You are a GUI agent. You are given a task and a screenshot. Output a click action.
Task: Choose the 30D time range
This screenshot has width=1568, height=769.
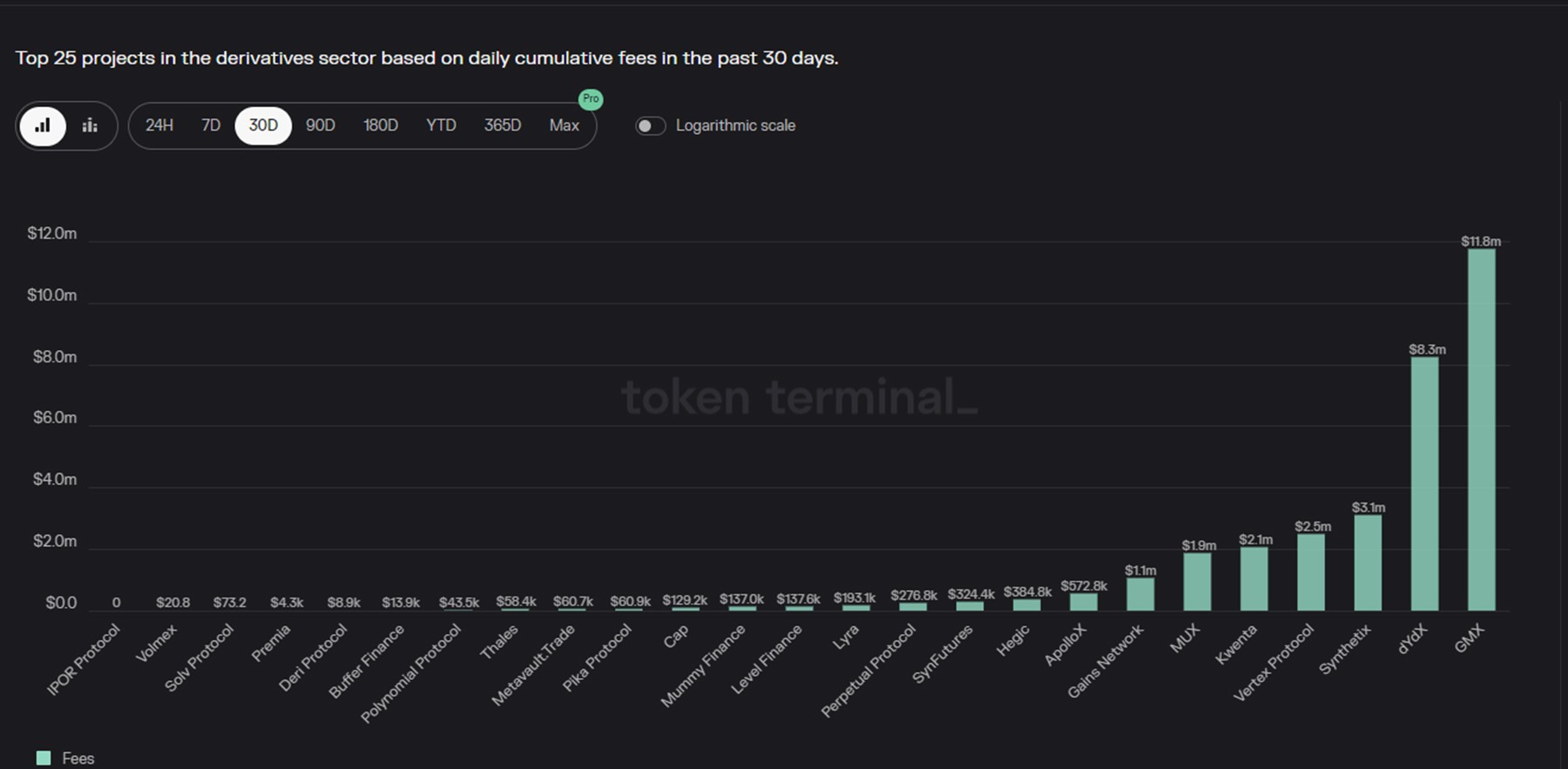(x=263, y=125)
